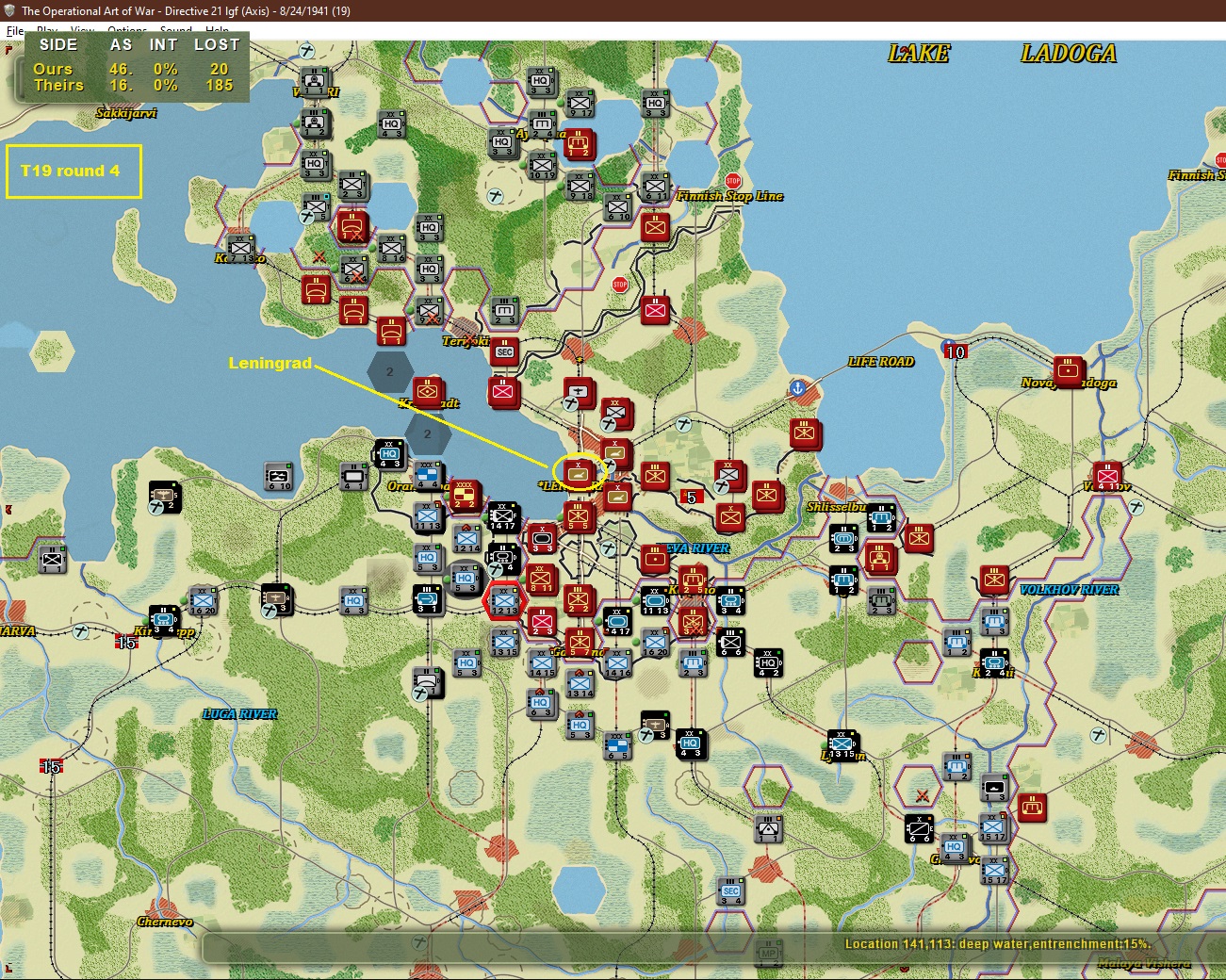Click the app icon in title bar
1226x980 pixels.
click(x=9, y=10)
